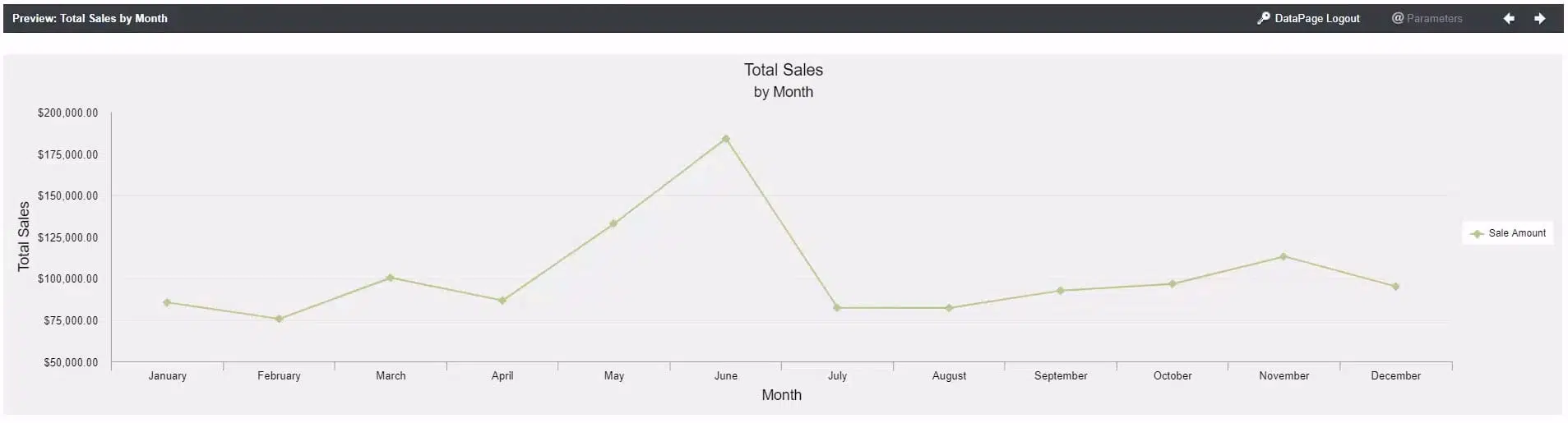Image resolution: width=1568 pixels, height=423 pixels.
Task: Select the May data point
Action: click(x=613, y=223)
